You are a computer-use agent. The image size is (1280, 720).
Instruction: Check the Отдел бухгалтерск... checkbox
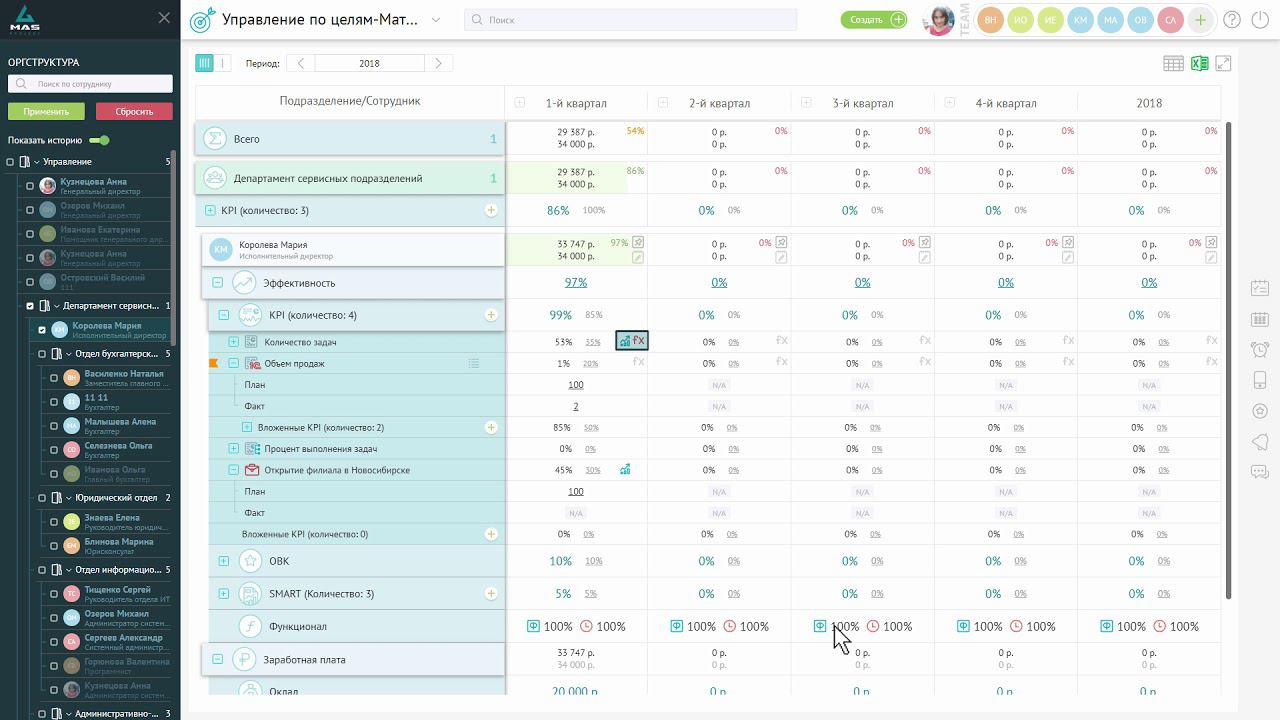(42, 354)
